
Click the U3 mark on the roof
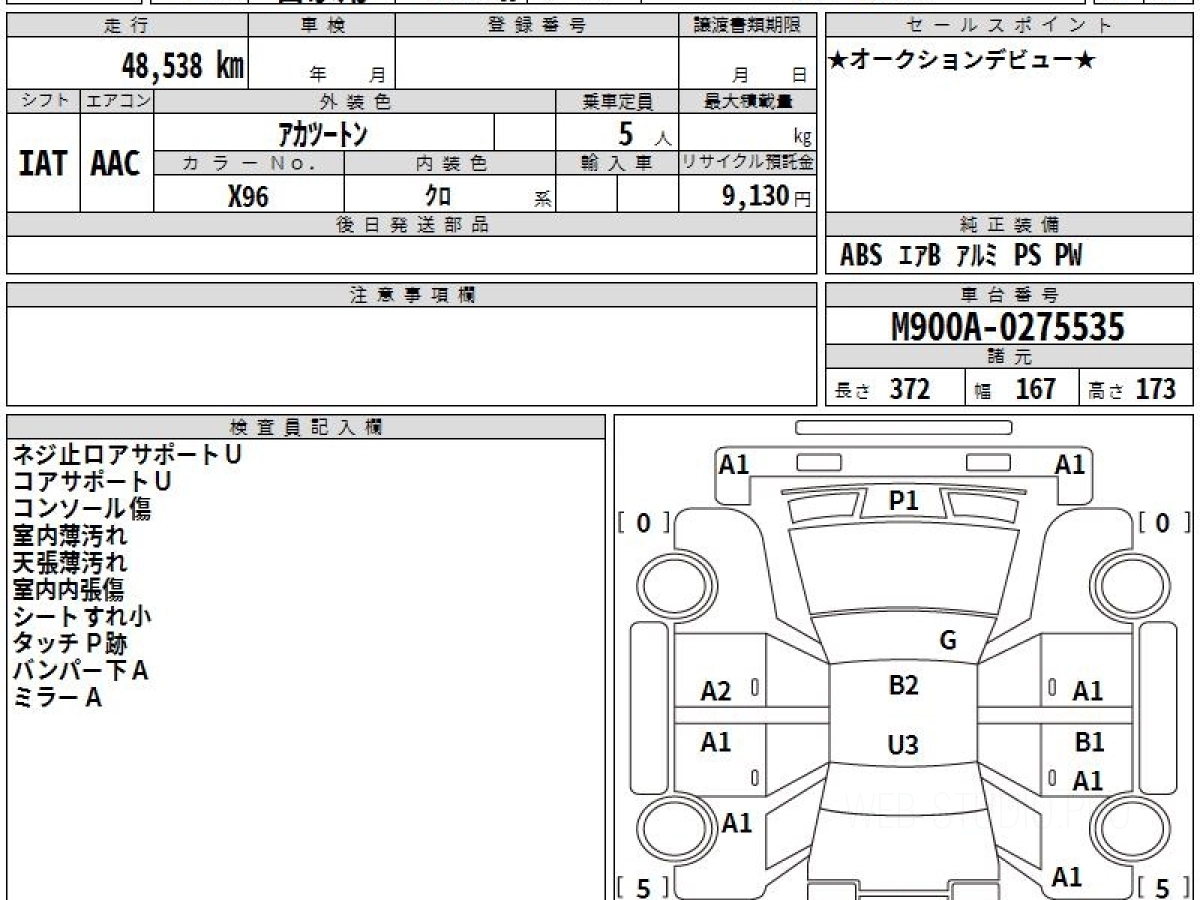coord(903,745)
